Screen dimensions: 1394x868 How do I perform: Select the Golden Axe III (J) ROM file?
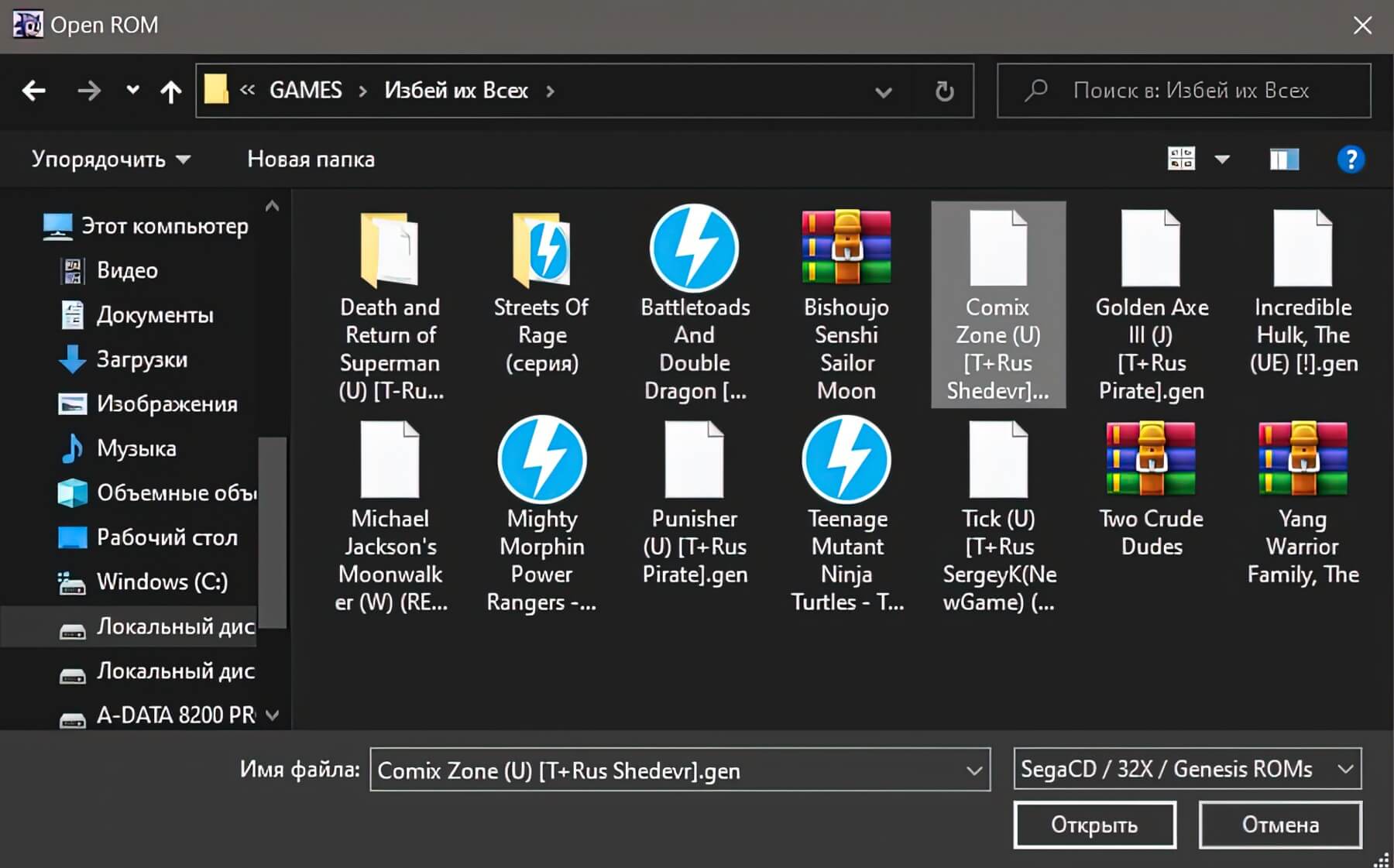click(1151, 306)
